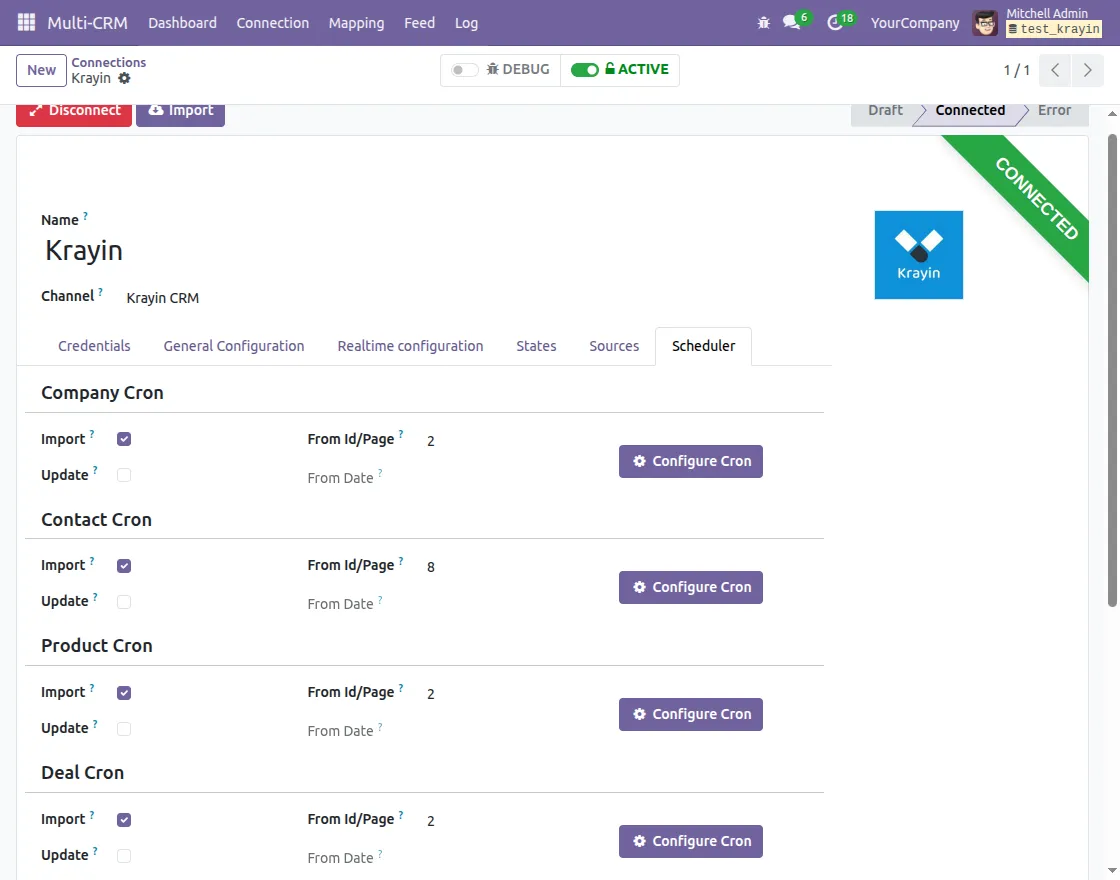Click the red Disconnect button
1120x880 pixels.
tap(74, 114)
